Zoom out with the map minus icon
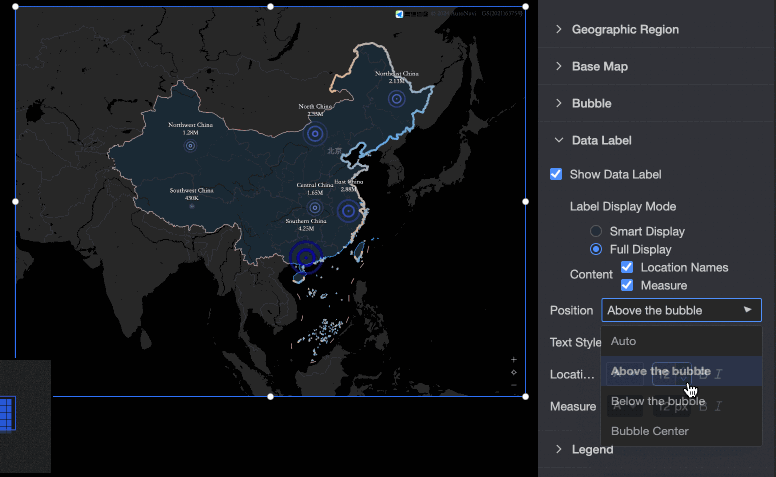This screenshot has width=776, height=477. coord(514,385)
